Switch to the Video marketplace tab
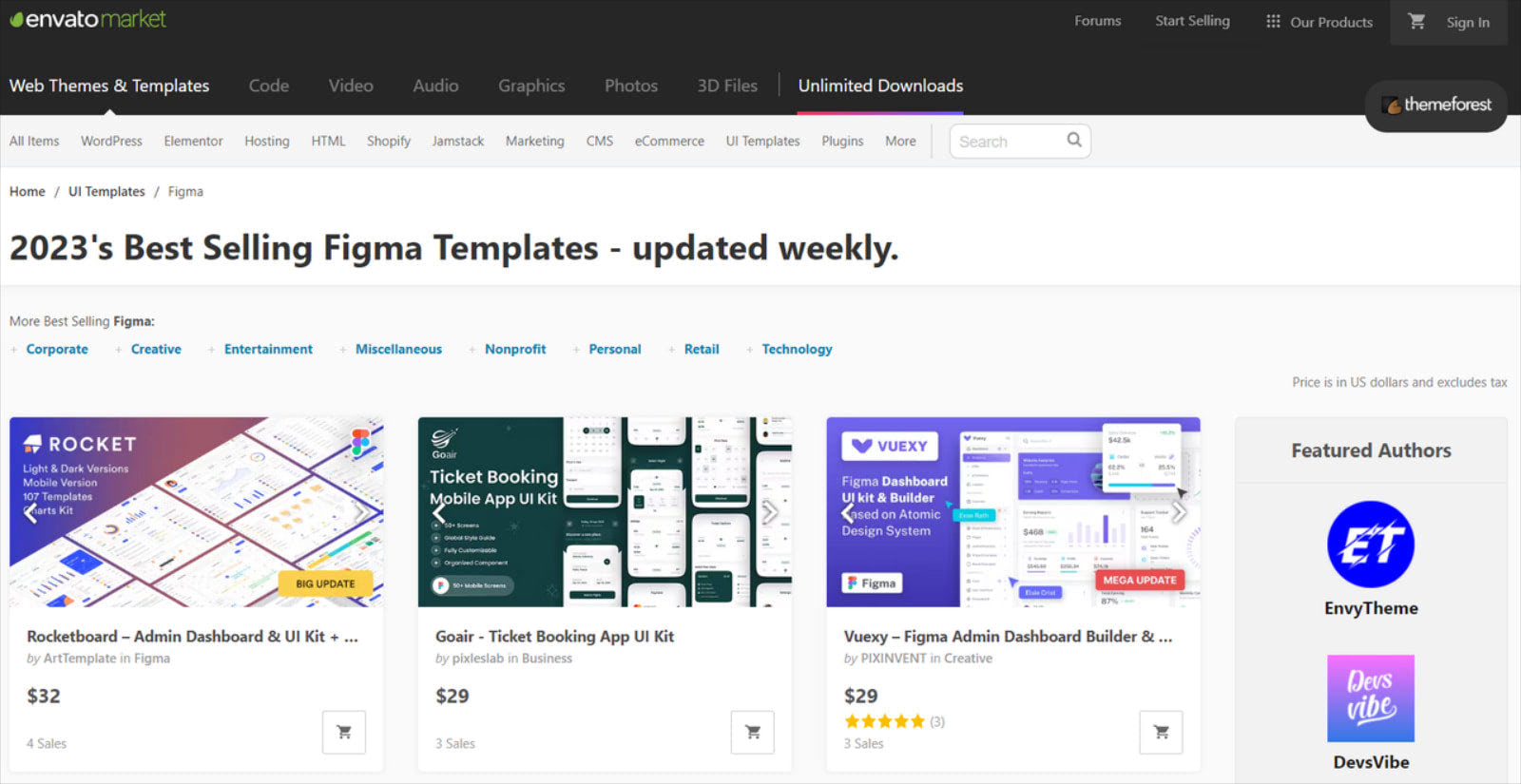This screenshot has height=784, width=1521. coord(351,86)
